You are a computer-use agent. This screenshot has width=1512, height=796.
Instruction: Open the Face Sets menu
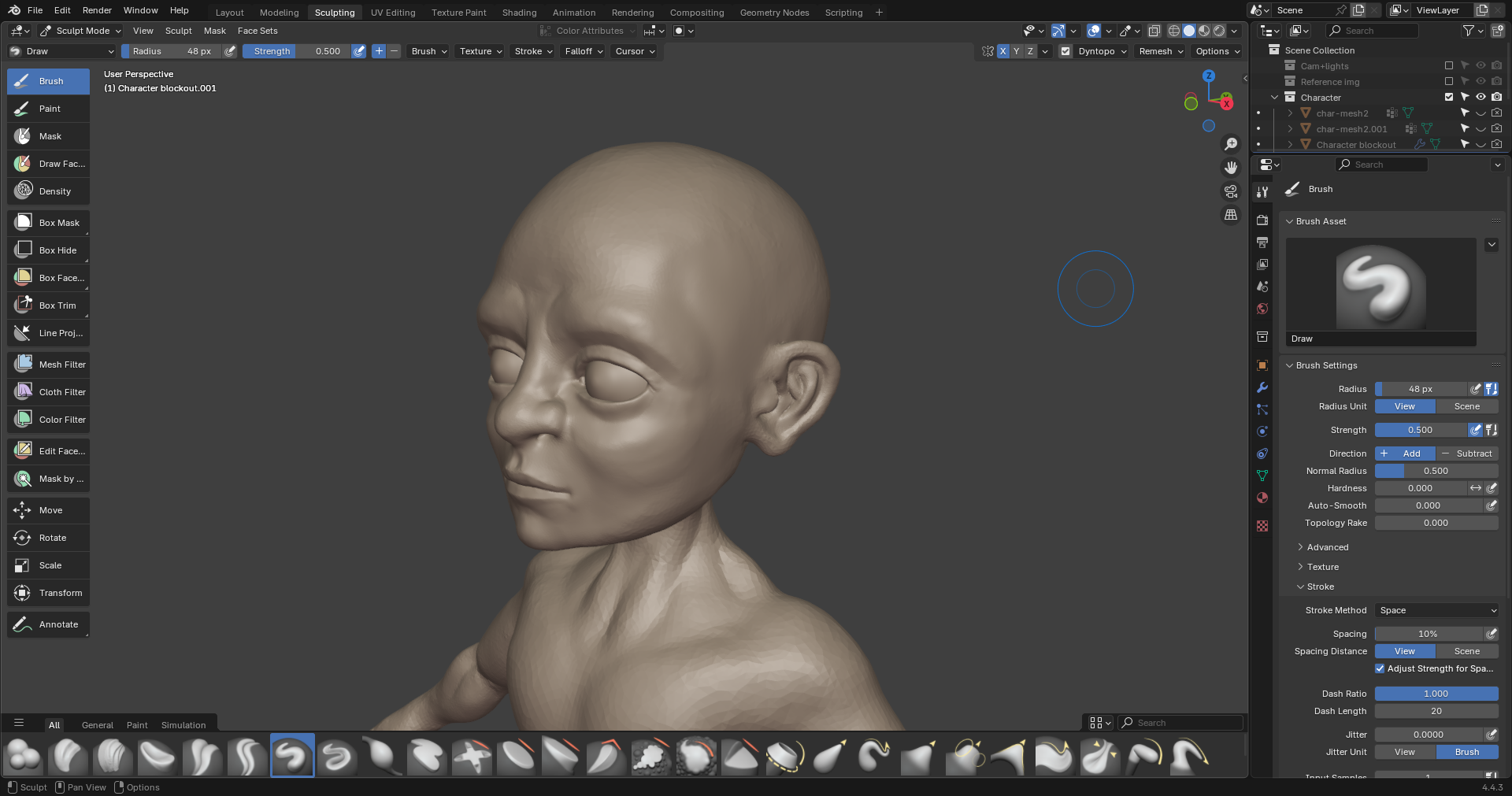(x=258, y=31)
